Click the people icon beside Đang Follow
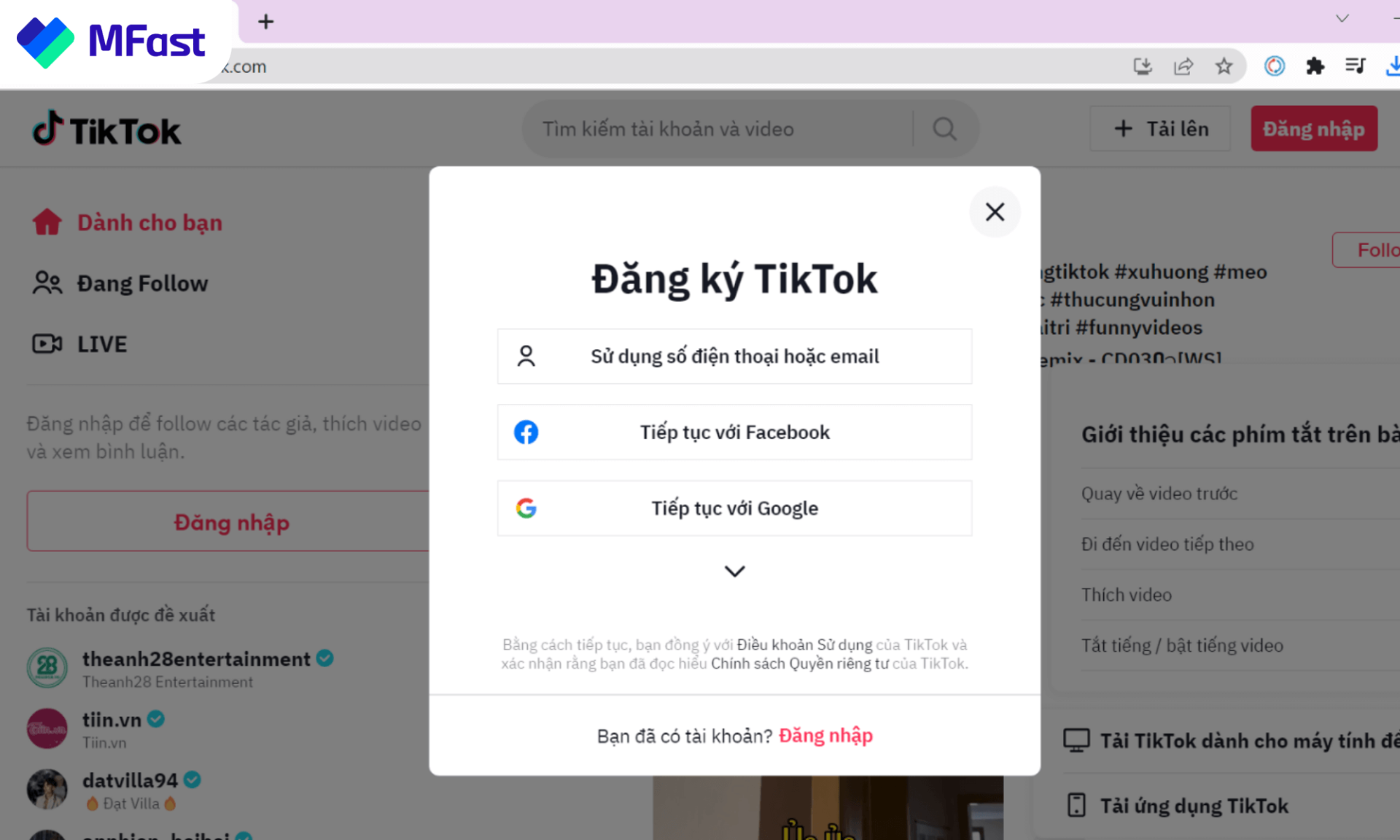Viewport: 1400px width, 840px height. [47, 283]
